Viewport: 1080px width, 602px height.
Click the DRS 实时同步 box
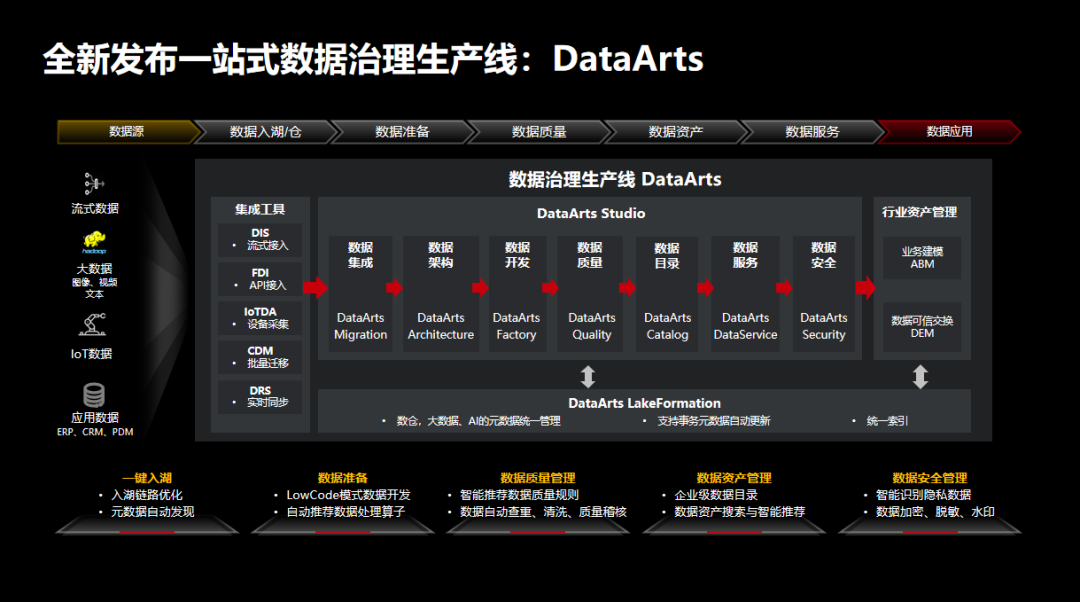pos(260,397)
